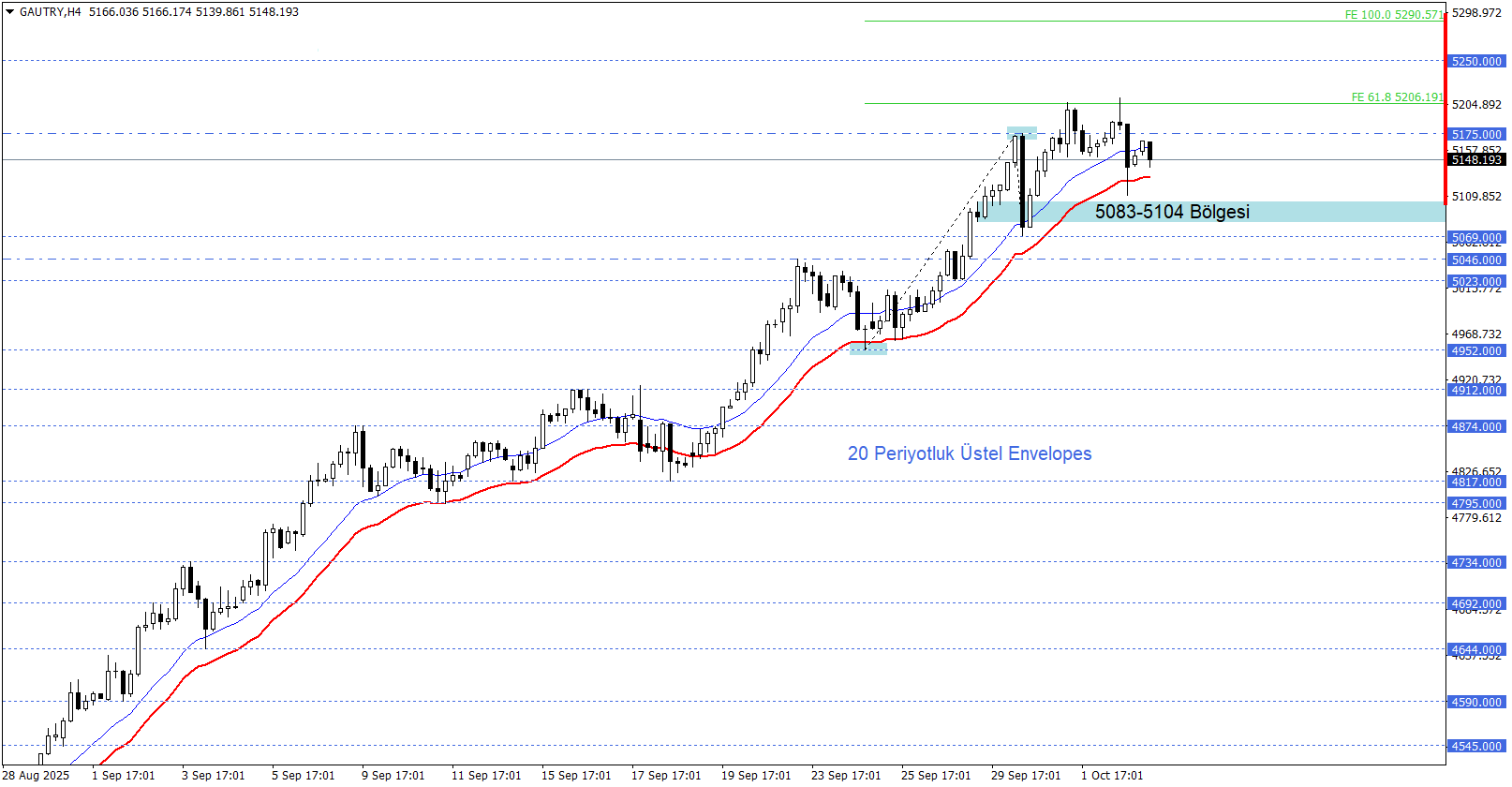Screen dimensions: 1512x787
Task: Select the 5069.000 price level tag
Action: point(1476,238)
